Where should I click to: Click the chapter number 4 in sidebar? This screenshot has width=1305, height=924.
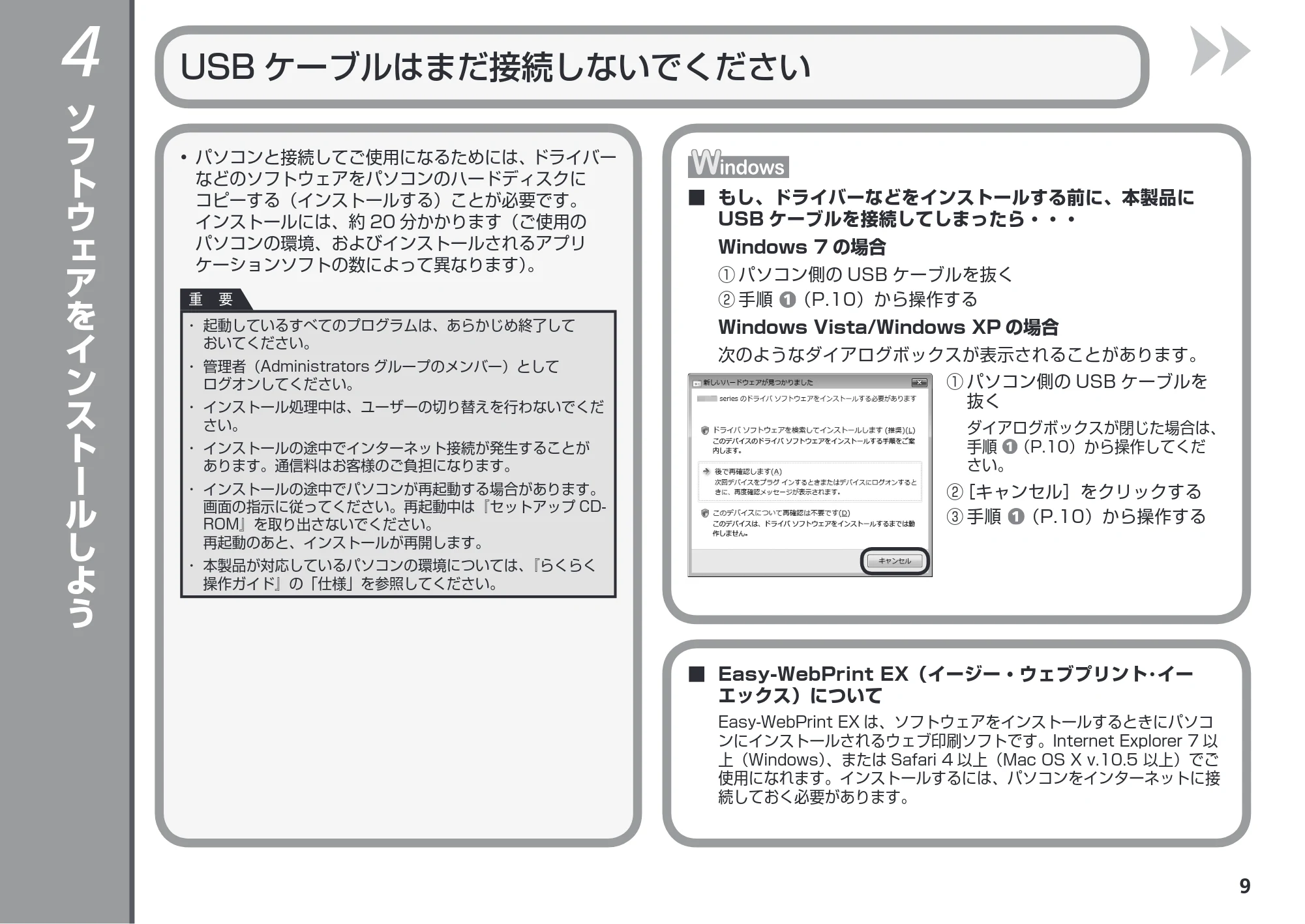tap(81, 52)
